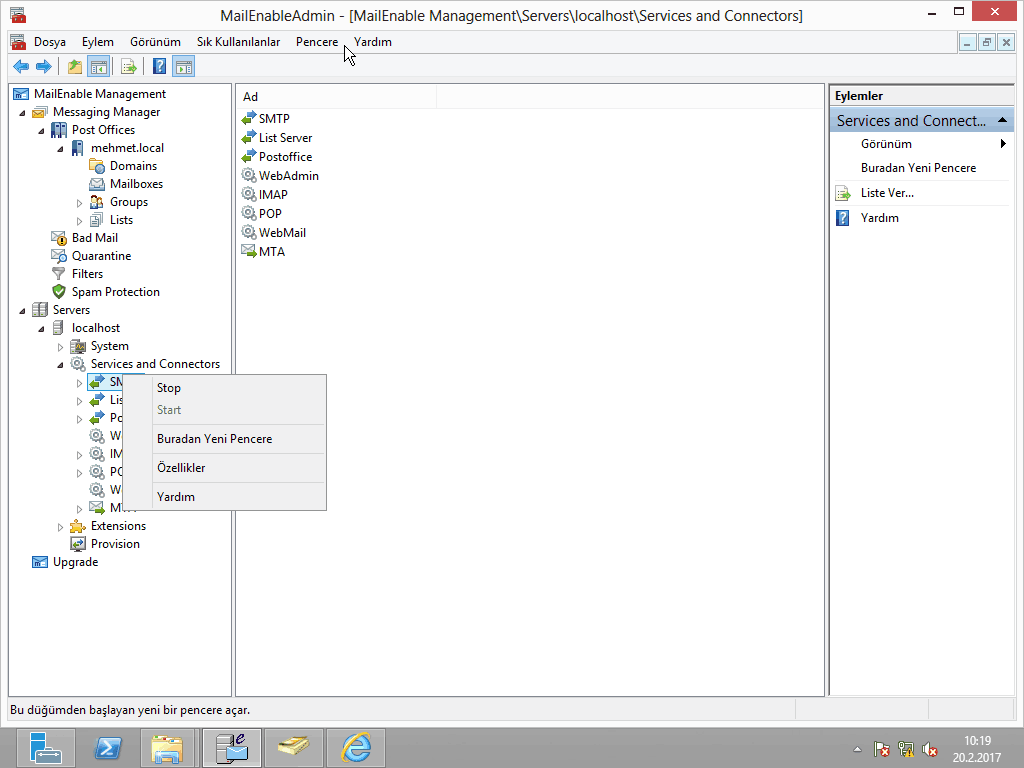The image size is (1024, 768).
Task: Open Internet Explorer from the taskbar
Action: 357,748
